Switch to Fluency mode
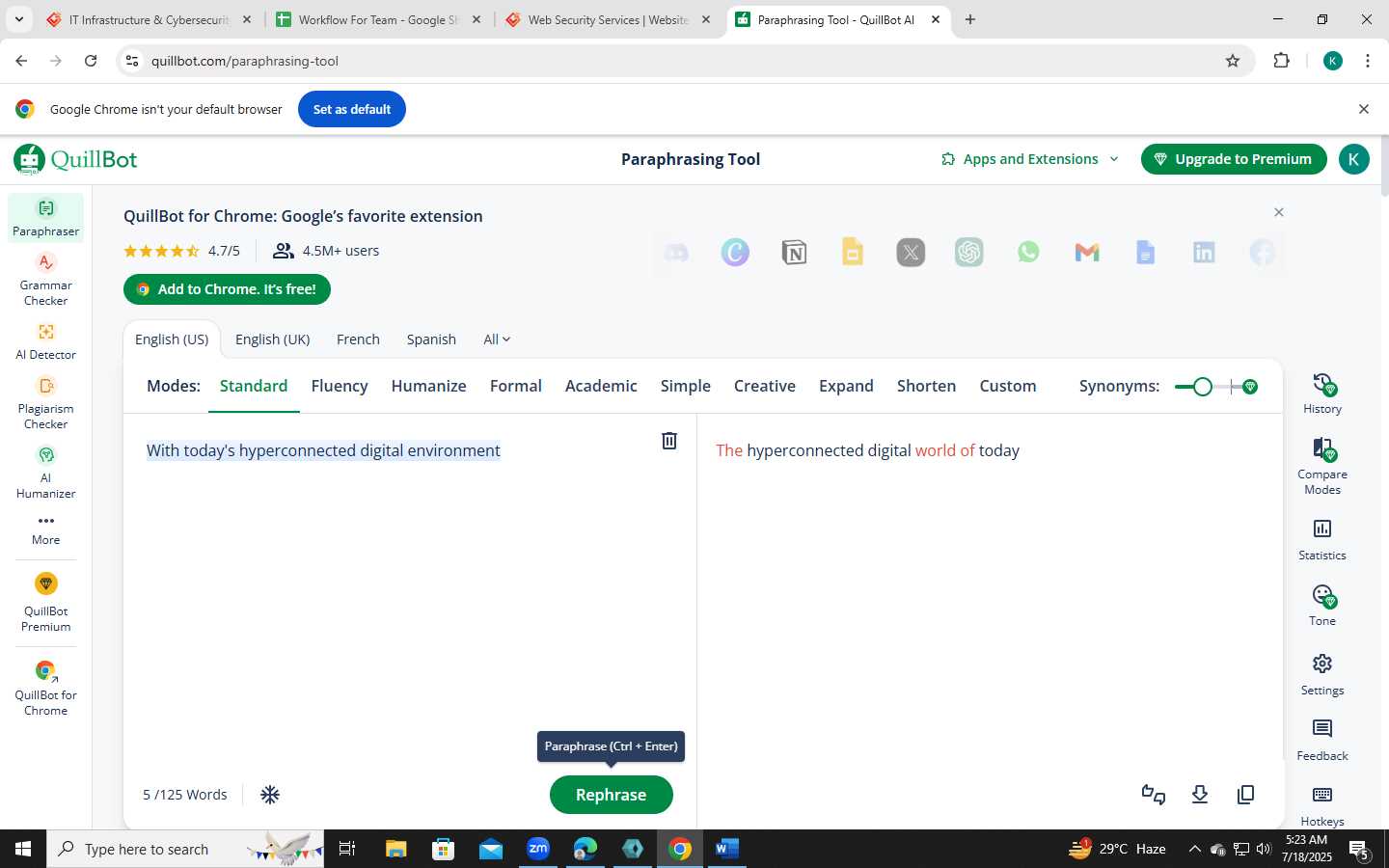The width and height of the screenshot is (1389, 868). pyautogui.click(x=340, y=386)
